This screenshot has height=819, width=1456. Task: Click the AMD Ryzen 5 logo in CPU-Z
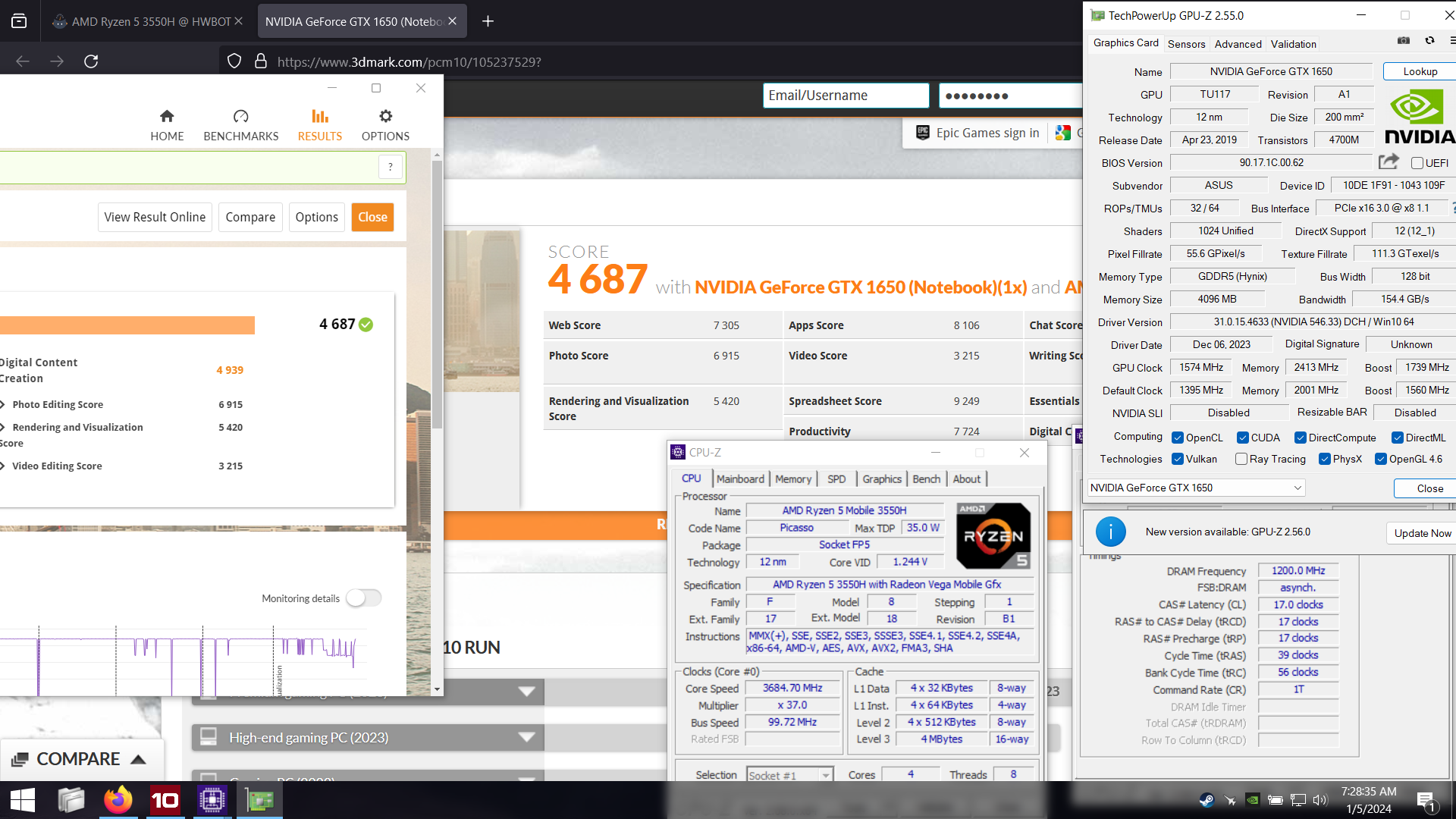pyautogui.click(x=993, y=536)
